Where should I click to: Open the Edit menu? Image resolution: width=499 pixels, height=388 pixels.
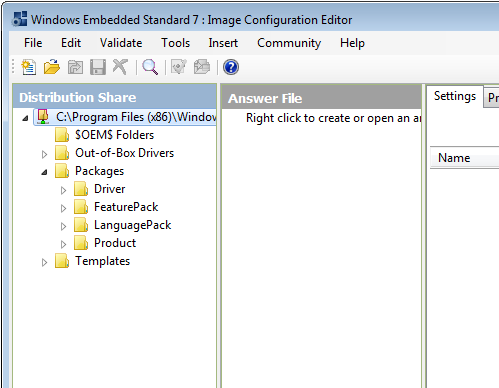[x=71, y=43]
